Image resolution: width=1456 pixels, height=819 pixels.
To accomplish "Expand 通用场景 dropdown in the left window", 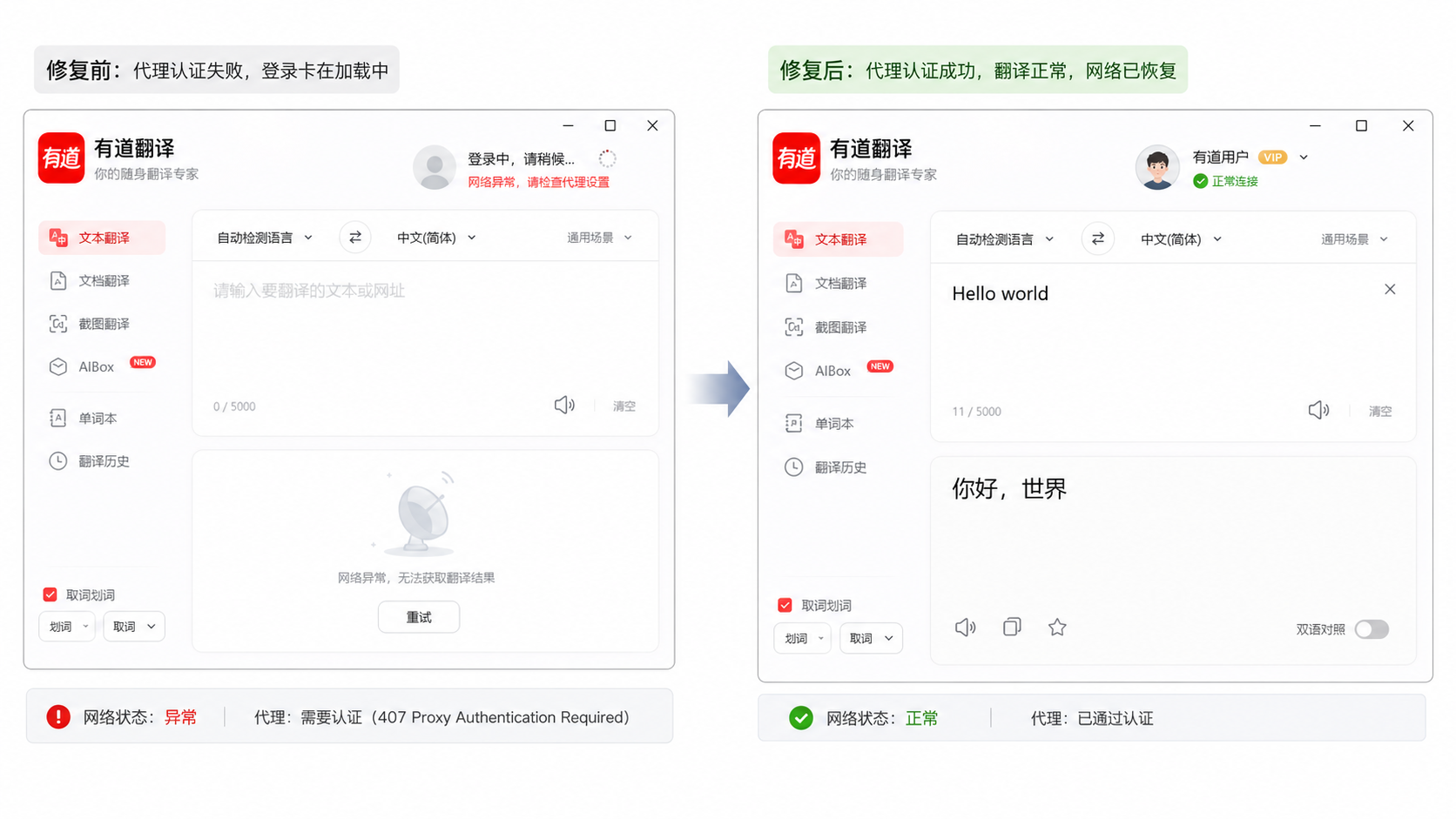I will click(x=599, y=238).
